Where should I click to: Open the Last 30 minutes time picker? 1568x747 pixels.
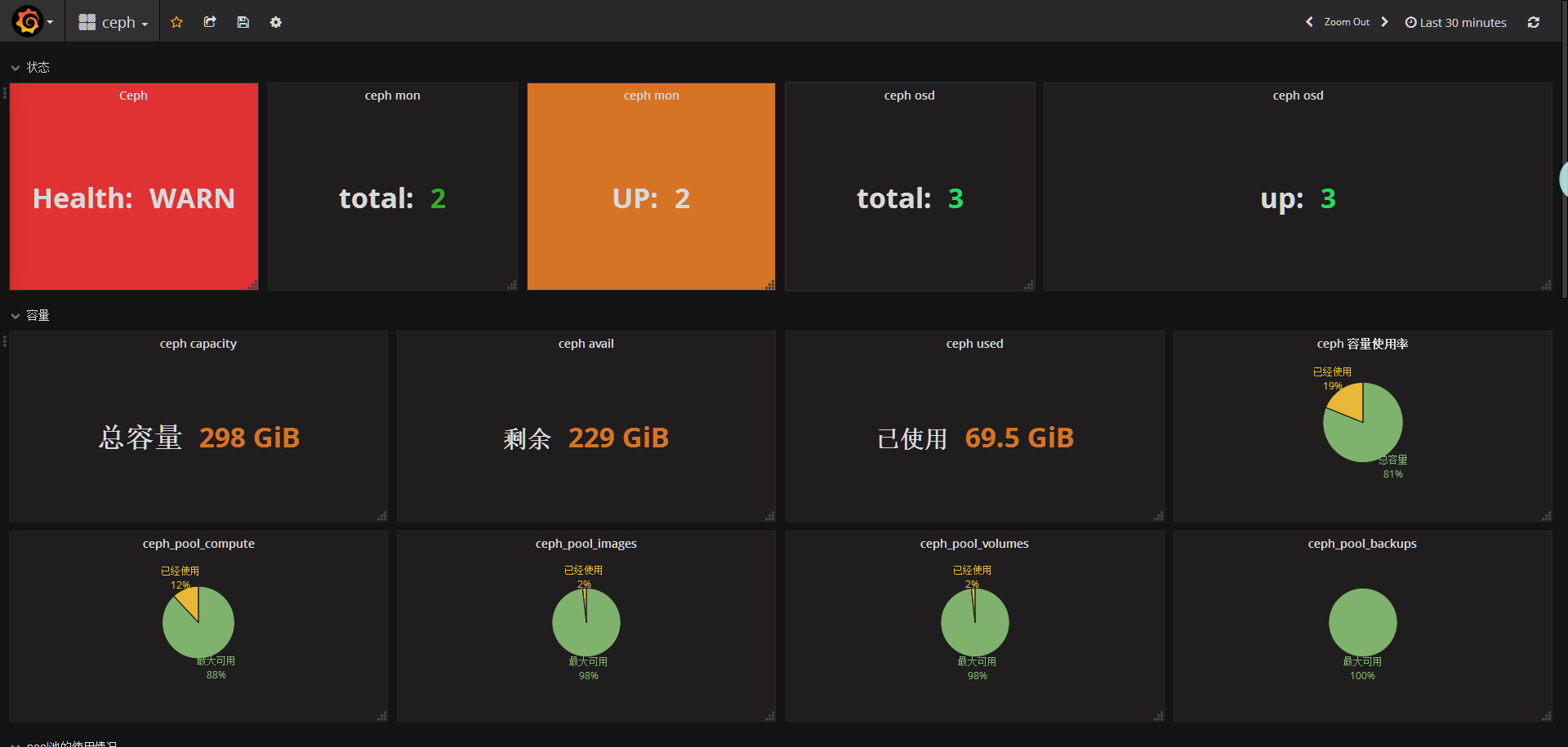[1455, 22]
